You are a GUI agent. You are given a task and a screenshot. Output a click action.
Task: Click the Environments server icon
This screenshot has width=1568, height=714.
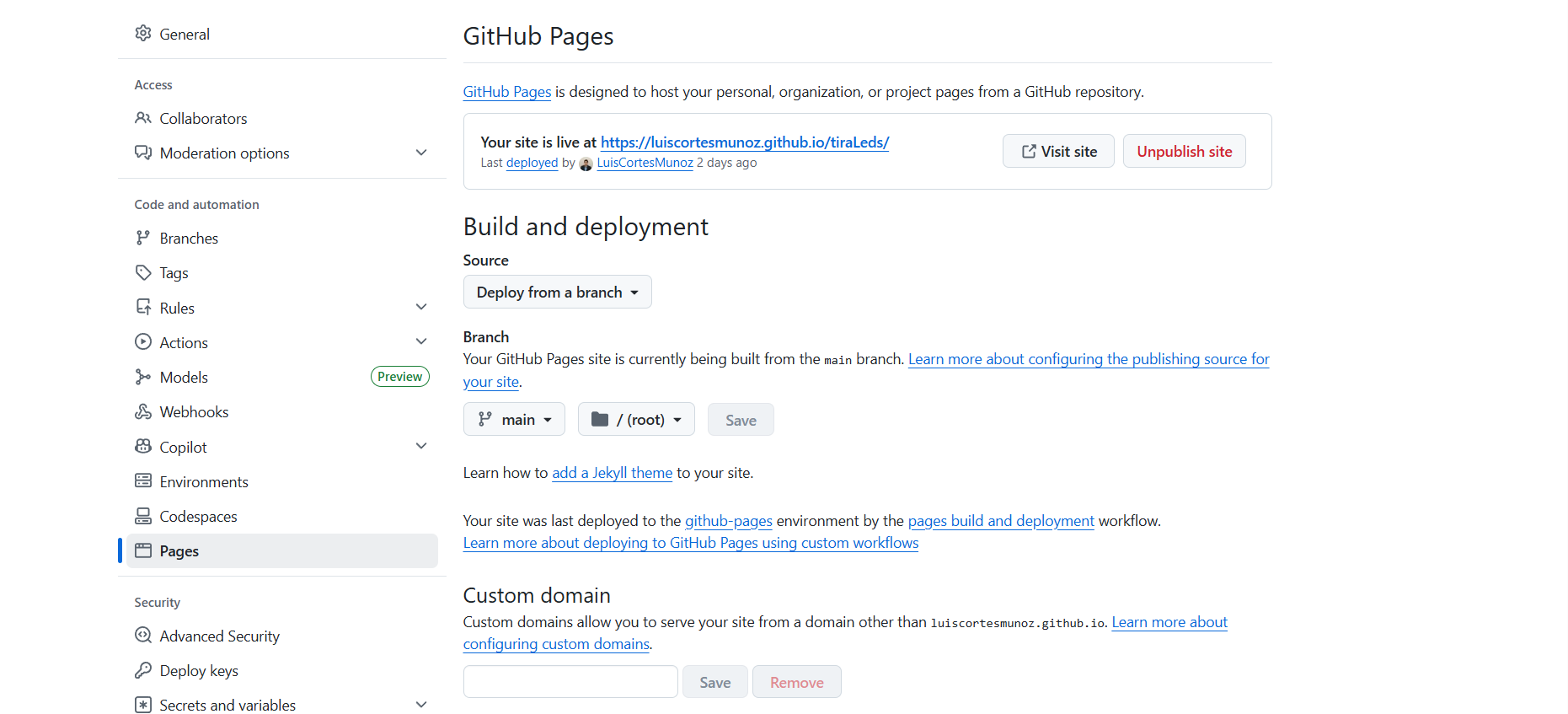[143, 481]
